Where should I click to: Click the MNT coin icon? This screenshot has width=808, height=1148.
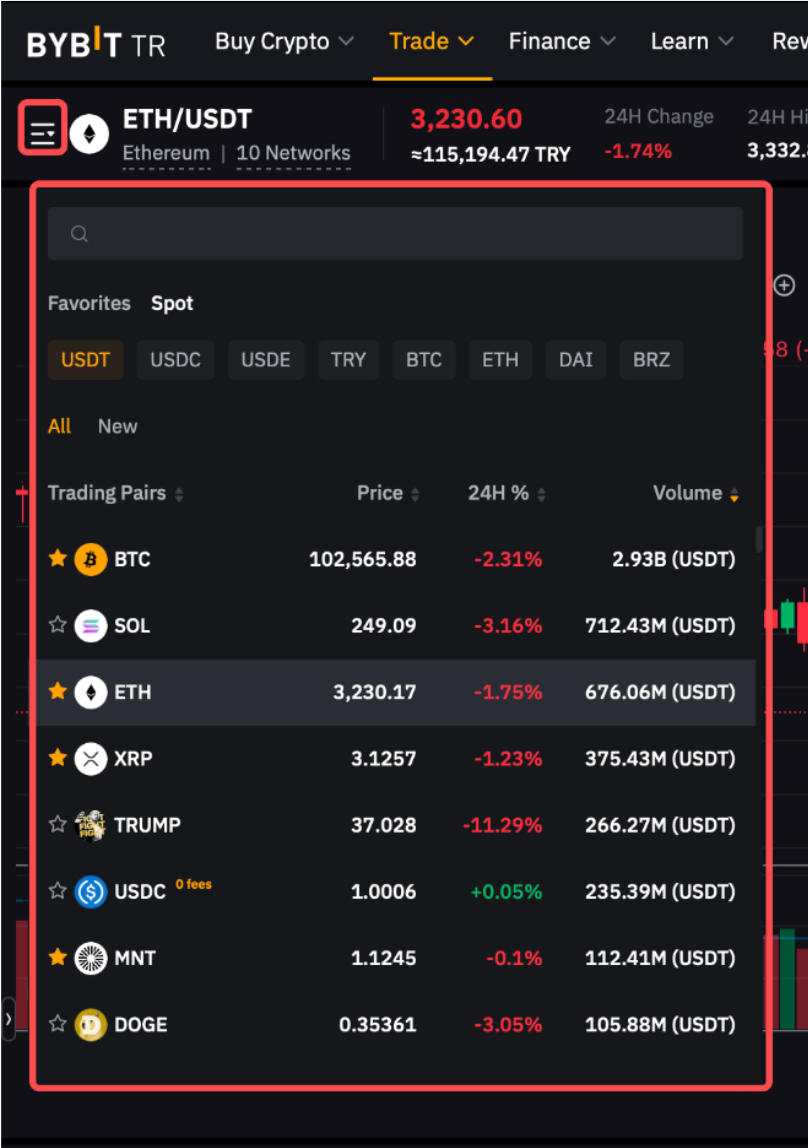(90, 958)
